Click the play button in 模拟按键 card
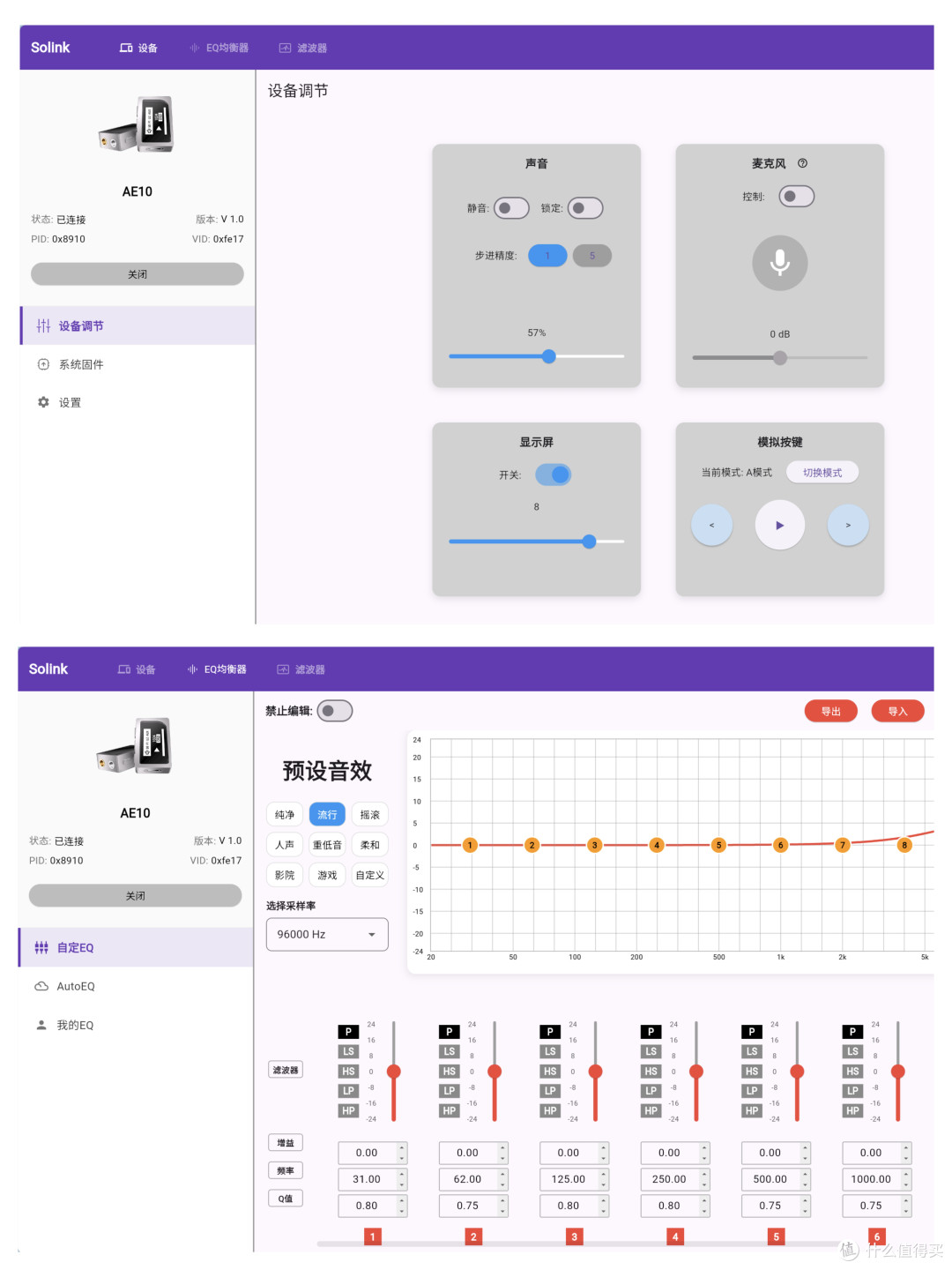This screenshot has height=1270, width=952. coord(779,525)
